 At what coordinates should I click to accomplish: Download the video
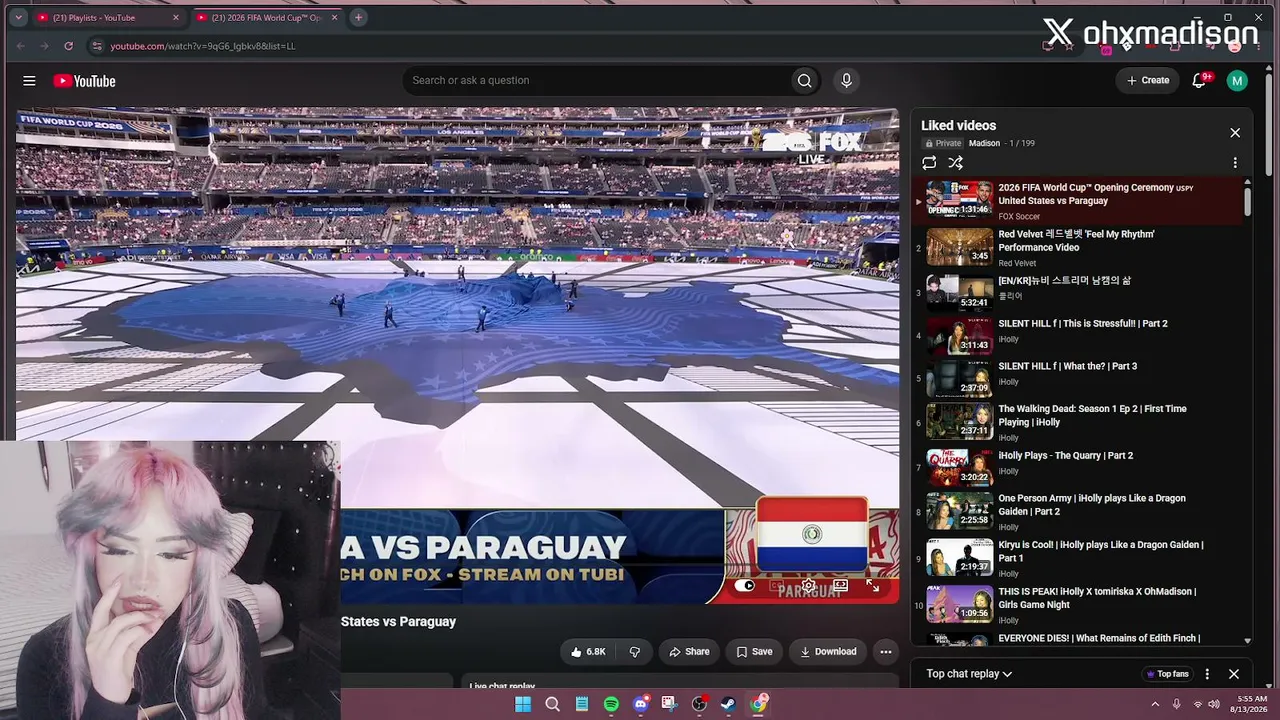[828, 652]
